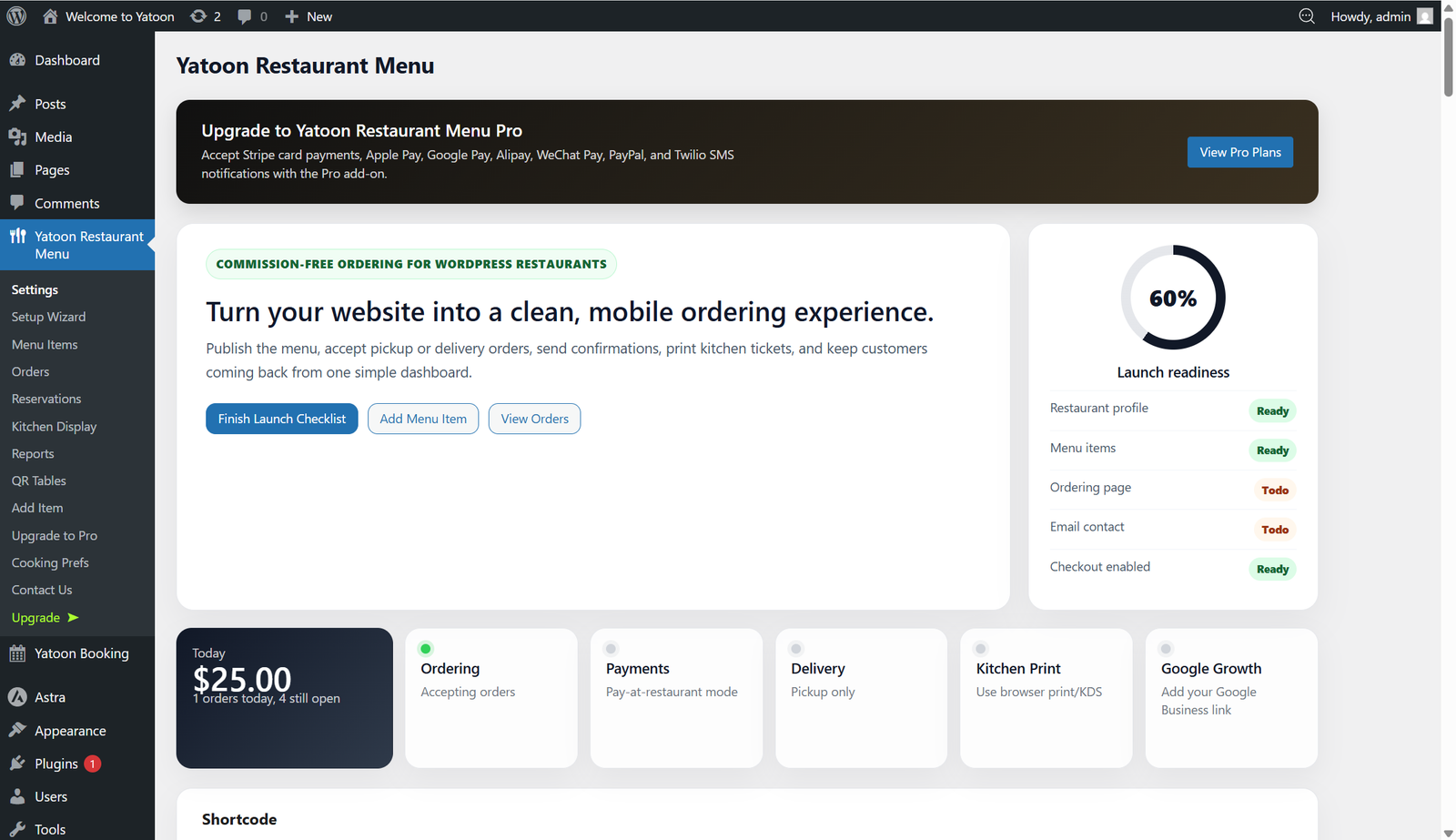Click 'Launch readiness' label text
This screenshot has width=1456, height=840.
tap(1173, 372)
